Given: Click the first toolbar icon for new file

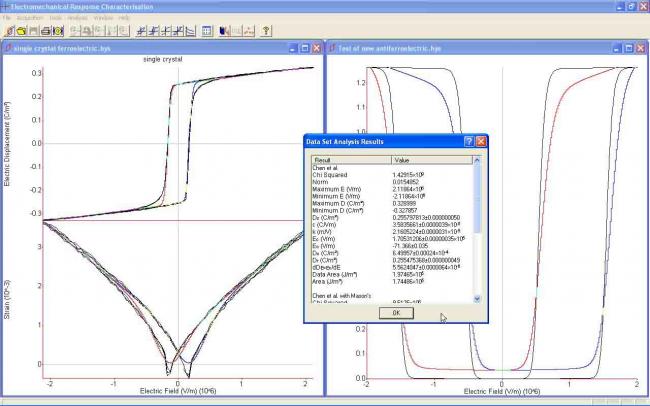Looking at the screenshot, I should click(8, 31).
